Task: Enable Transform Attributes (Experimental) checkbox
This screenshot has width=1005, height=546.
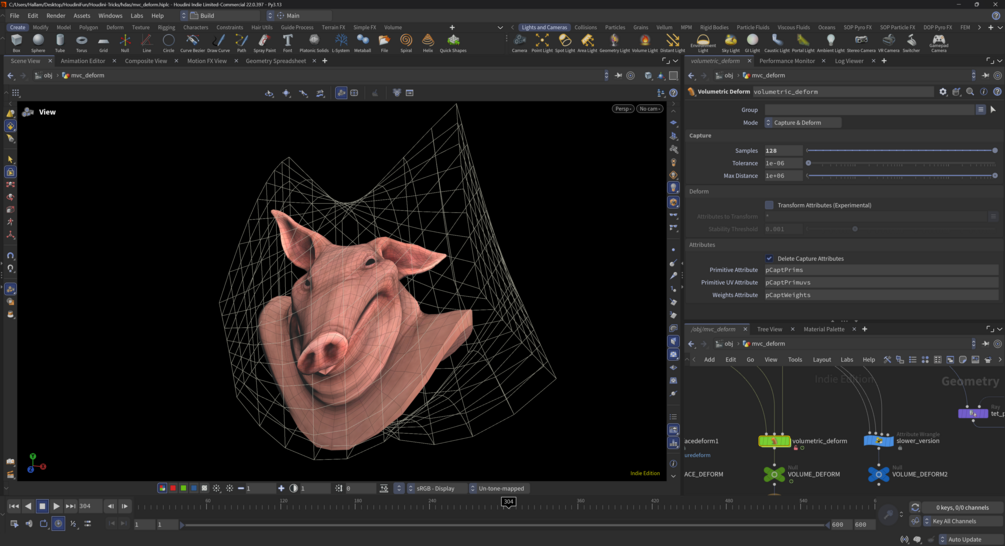Action: coord(769,205)
